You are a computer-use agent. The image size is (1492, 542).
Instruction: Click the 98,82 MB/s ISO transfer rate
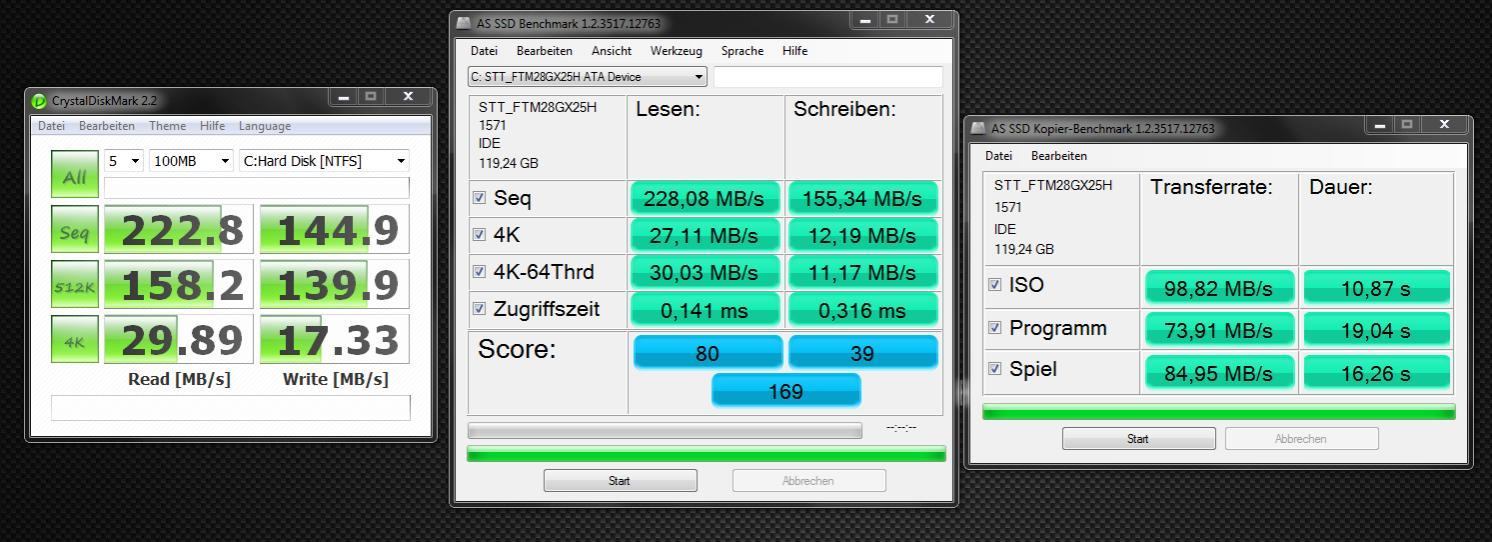tap(1219, 289)
